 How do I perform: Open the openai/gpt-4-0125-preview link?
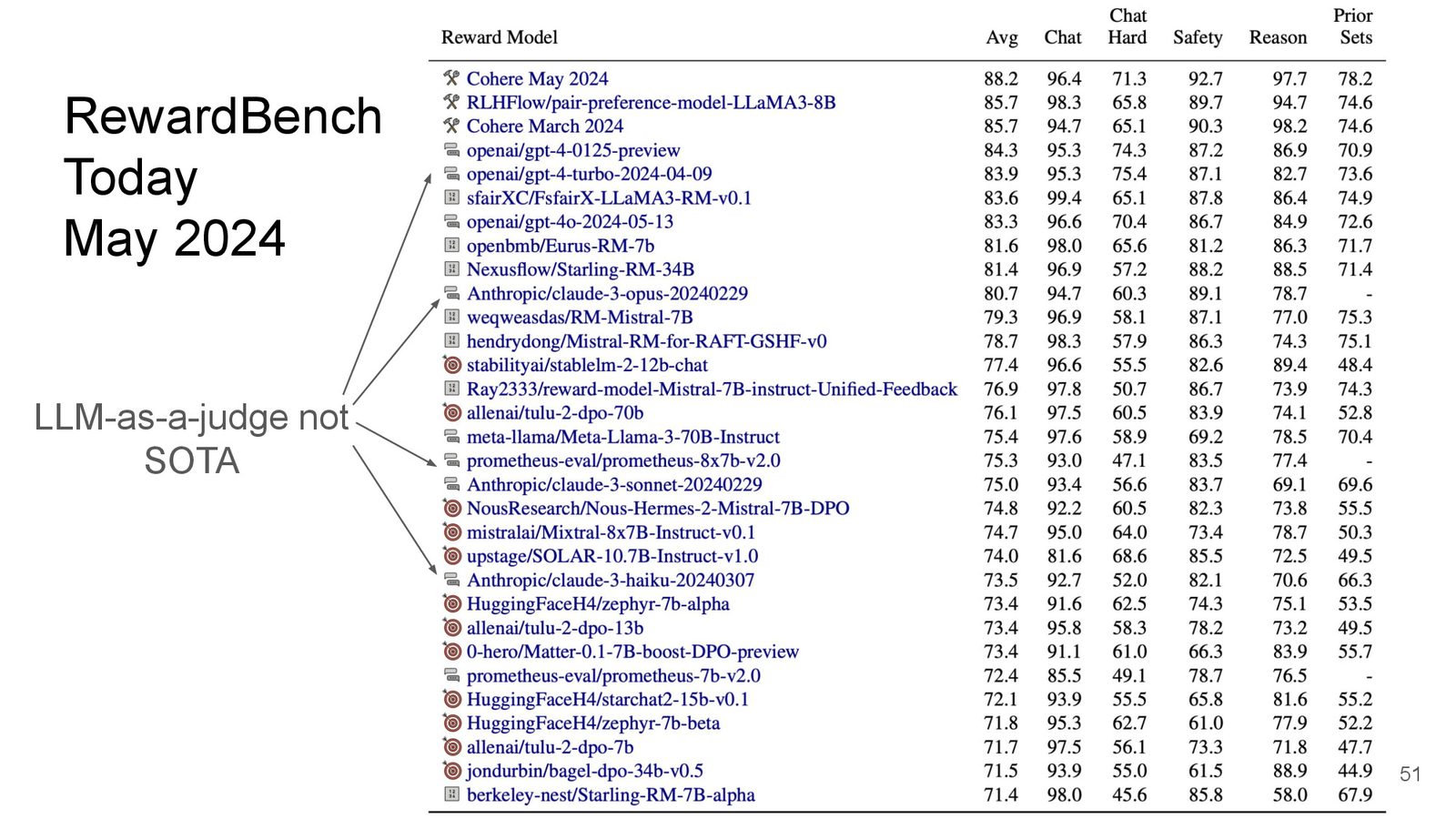click(x=572, y=150)
